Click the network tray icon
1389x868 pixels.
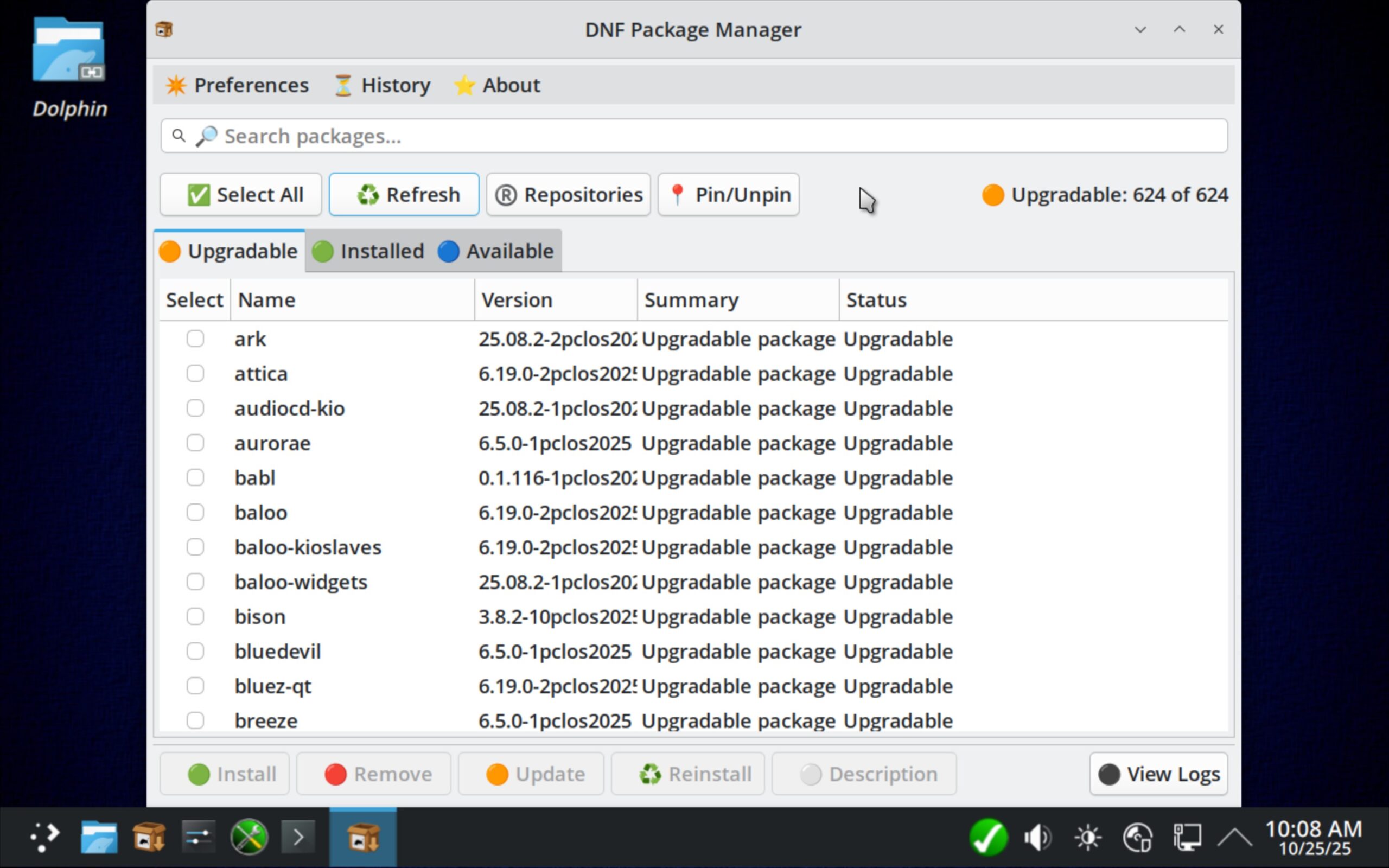coord(1187,837)
